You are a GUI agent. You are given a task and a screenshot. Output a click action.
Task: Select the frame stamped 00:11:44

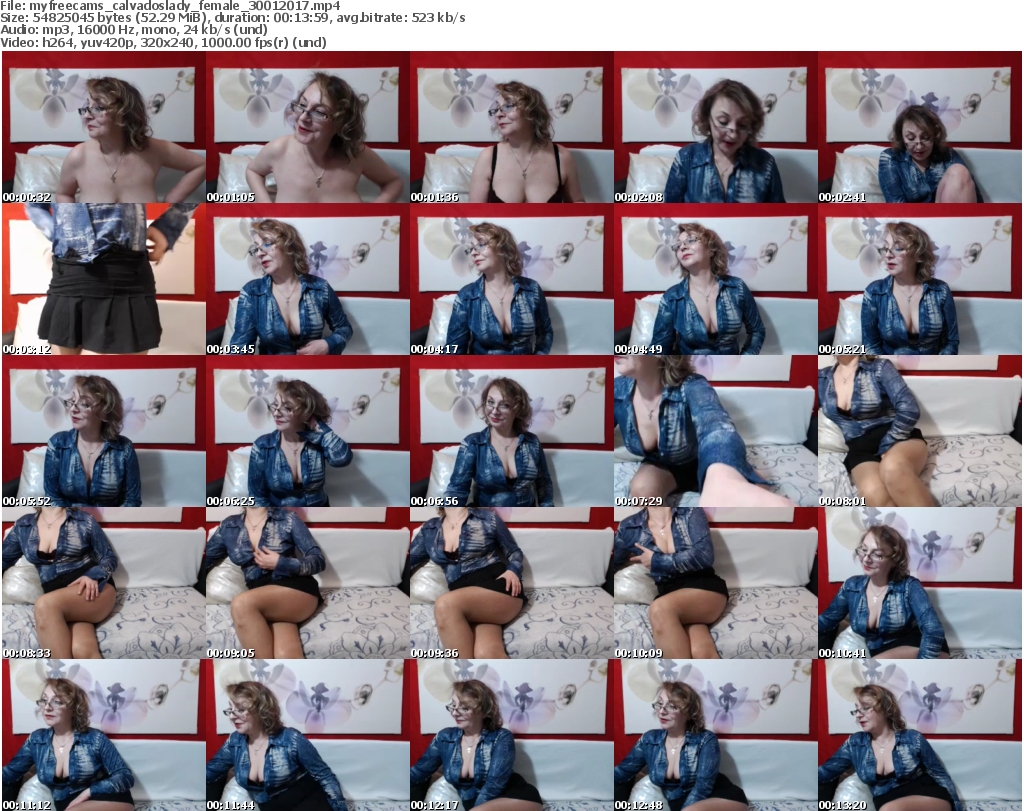(308, 735)
